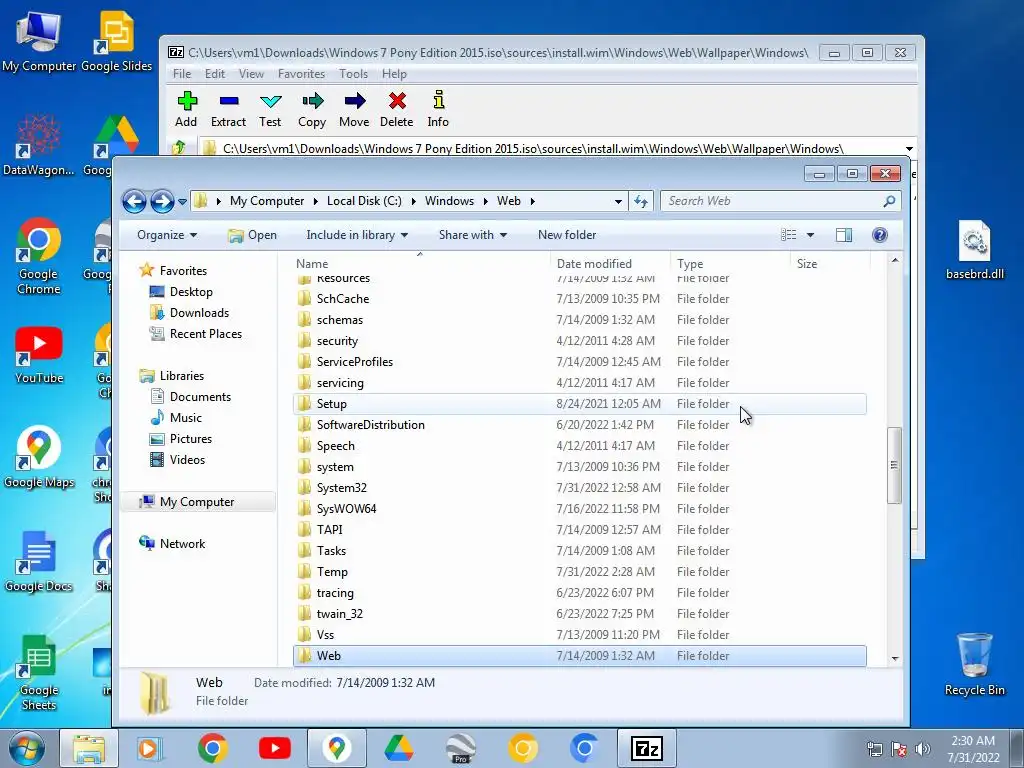Switch to 7-Zip in the taskbar

point(647,748)
